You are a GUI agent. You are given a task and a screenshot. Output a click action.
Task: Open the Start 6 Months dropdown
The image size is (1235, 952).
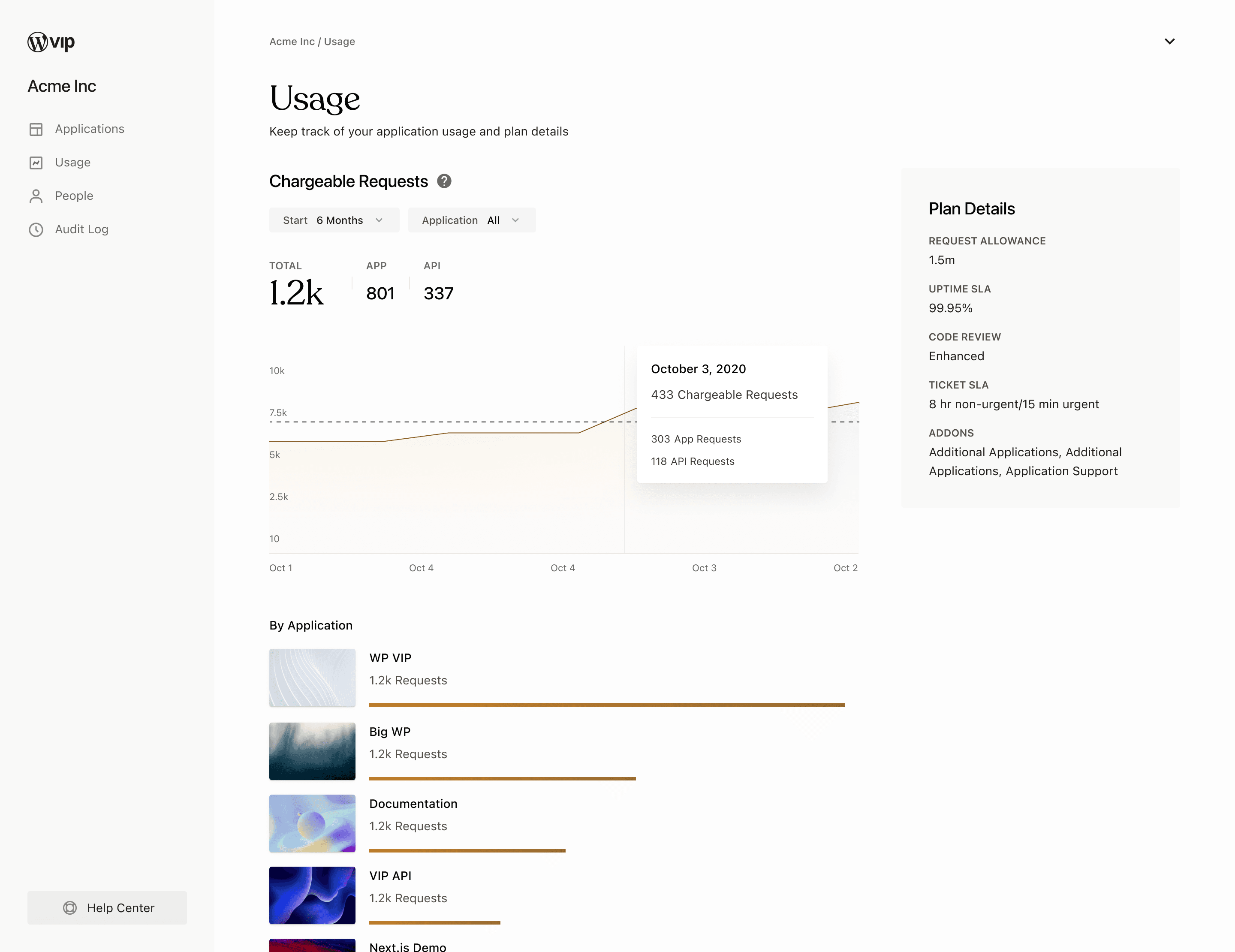click(334, 220)
